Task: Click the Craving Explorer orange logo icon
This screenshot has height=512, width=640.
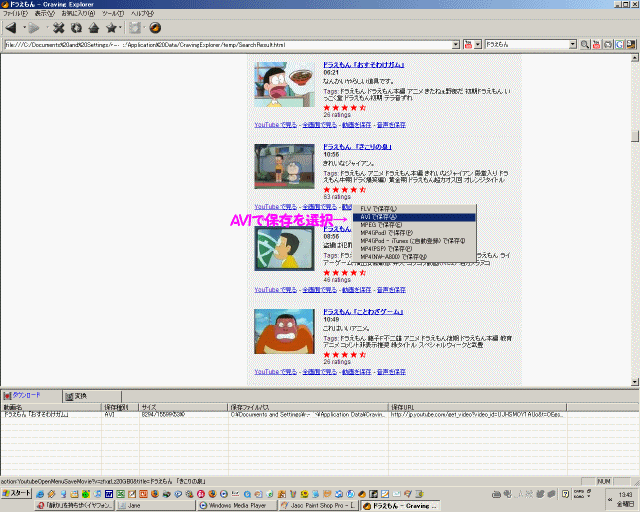Action: click(155, 28)
